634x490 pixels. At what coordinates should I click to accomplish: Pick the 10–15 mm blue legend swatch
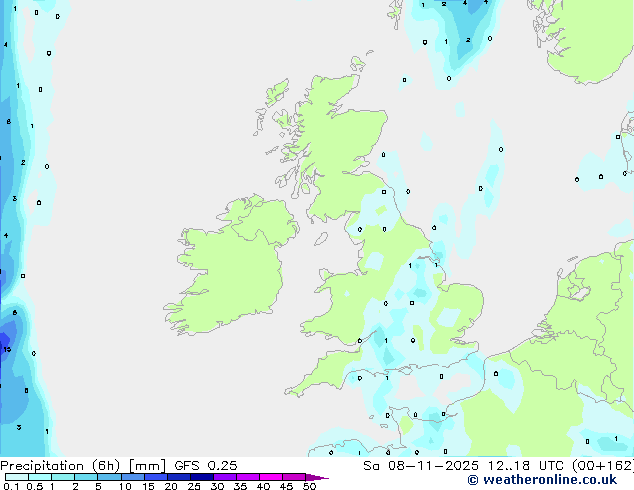pyautogui.click(x=132, y=477)
